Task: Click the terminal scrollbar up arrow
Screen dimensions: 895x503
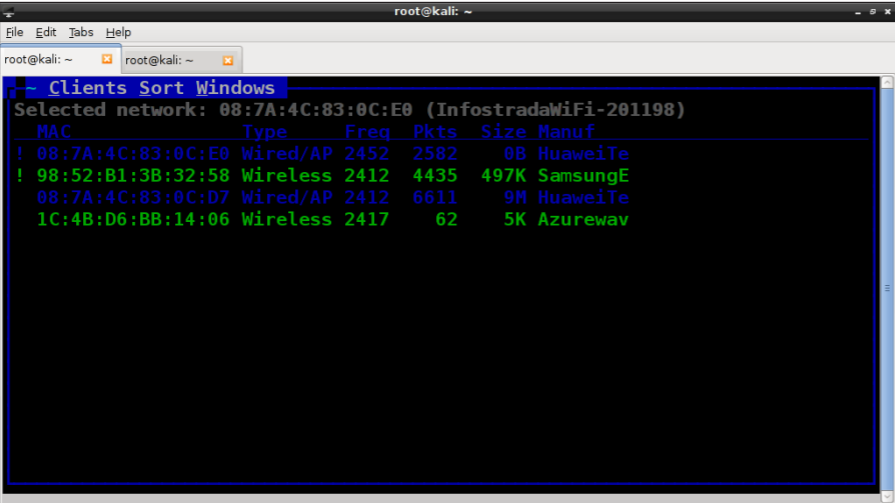Action: pyautogui.click(x=887, y=82)
